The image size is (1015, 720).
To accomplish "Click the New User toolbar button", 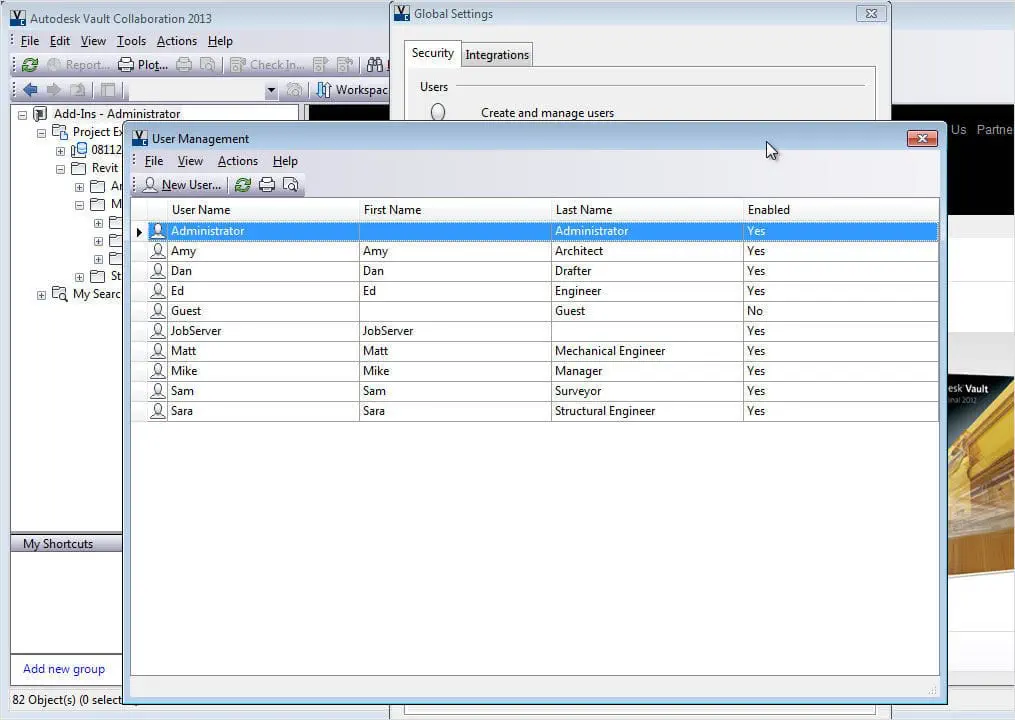I will coord(182,185).
